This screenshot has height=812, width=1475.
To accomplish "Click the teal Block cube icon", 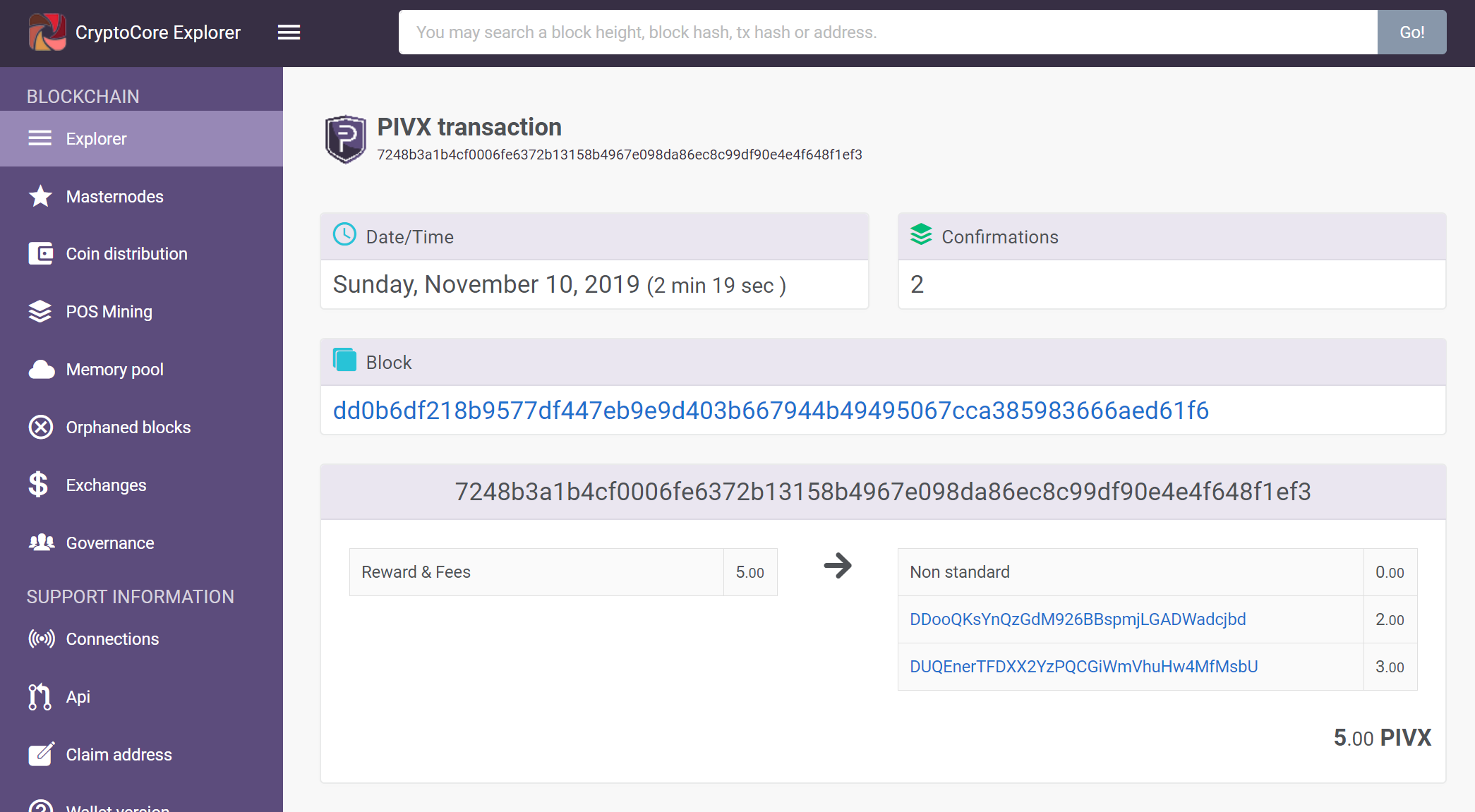I will (x=344, y=360).
